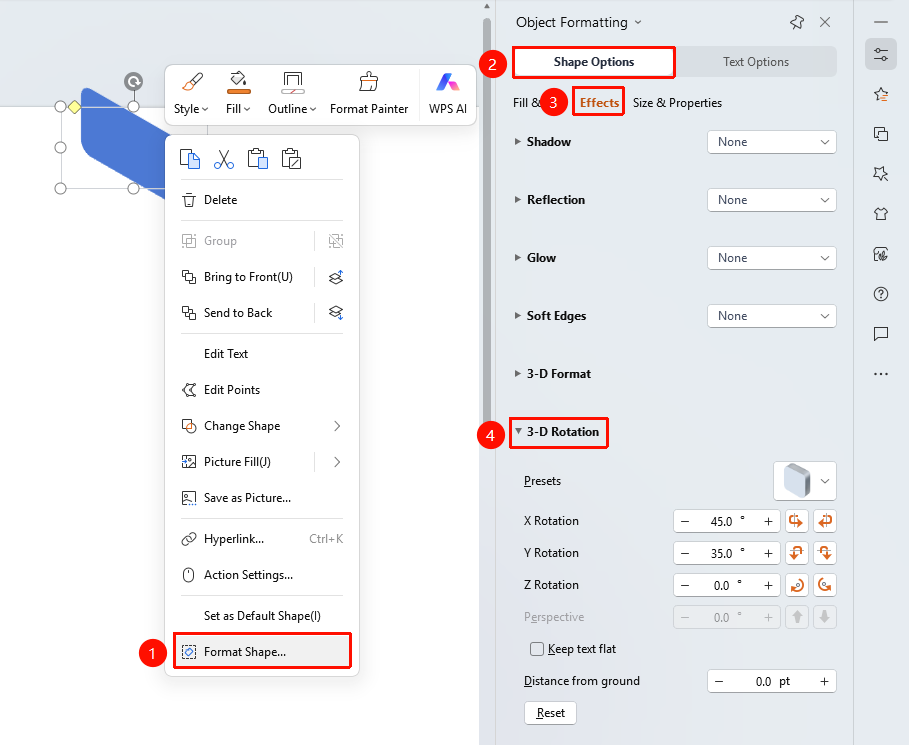Image resolution: width=909 pixels, height=745 pixels.
Task: Activate Format Painter
Action: [x=369, y=93]
